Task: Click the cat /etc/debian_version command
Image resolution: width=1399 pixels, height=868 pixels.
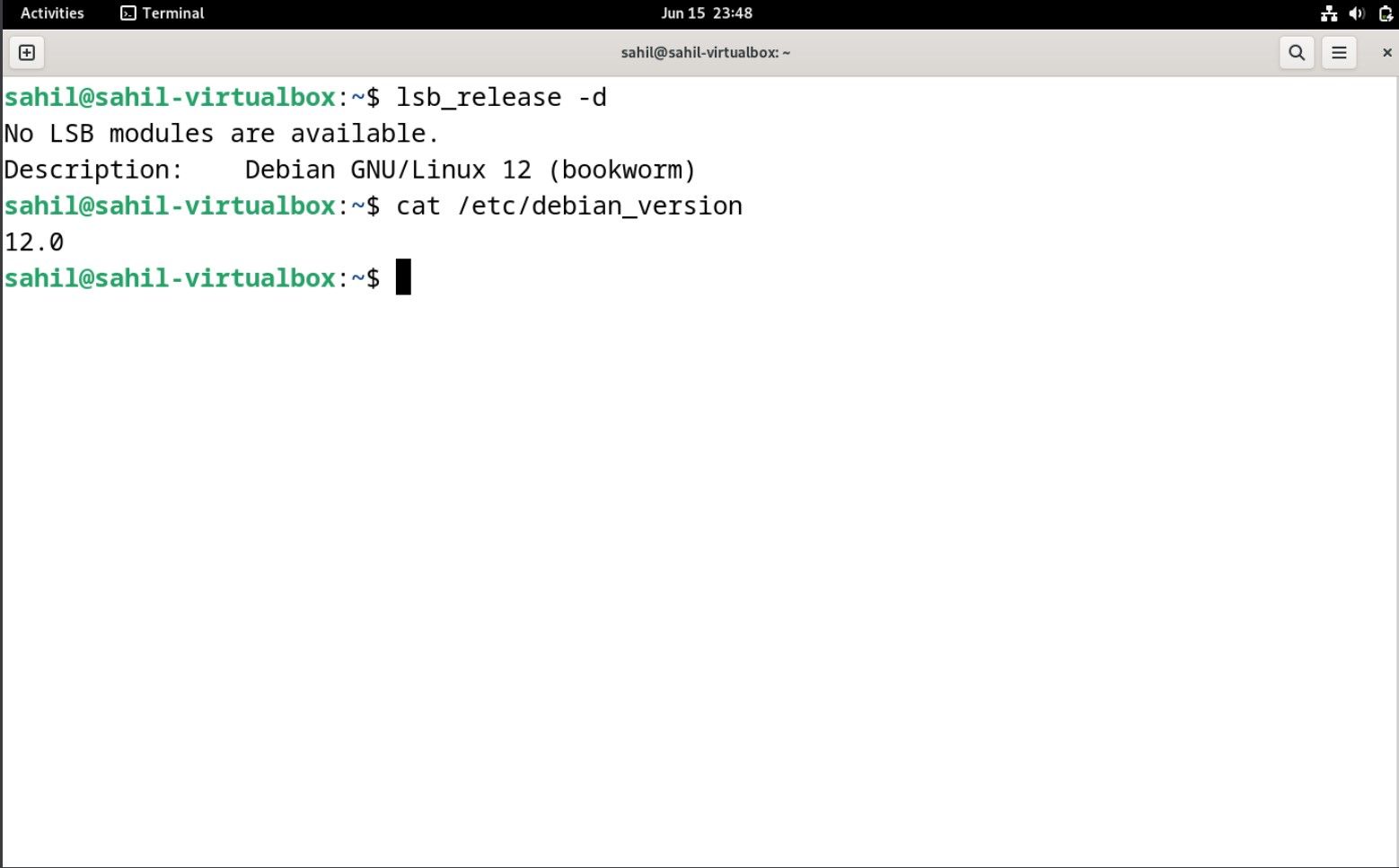Action: click(569, 206)
